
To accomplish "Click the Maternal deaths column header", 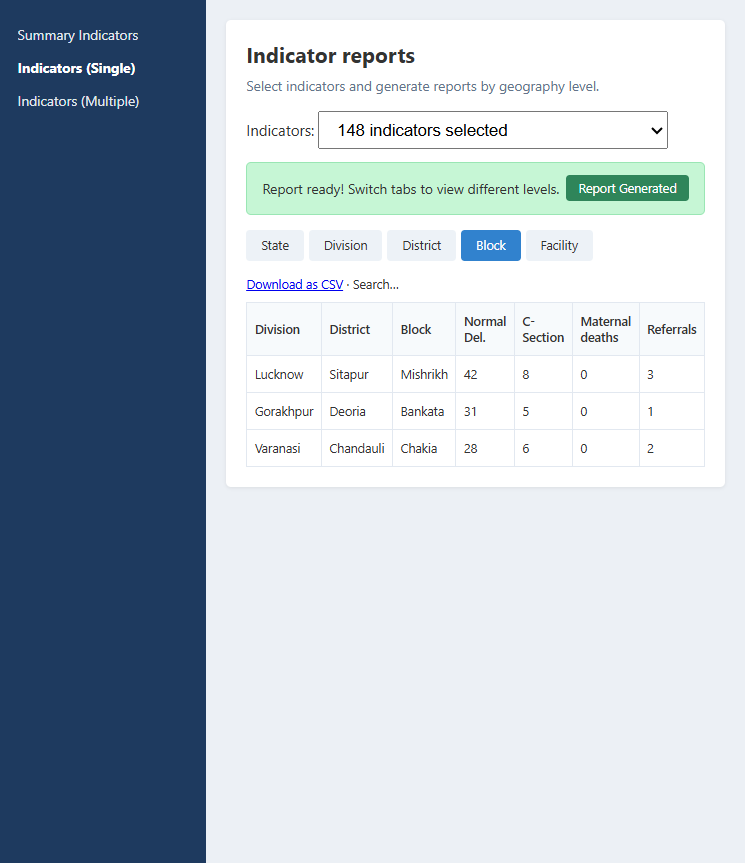I will click(606, 329).
